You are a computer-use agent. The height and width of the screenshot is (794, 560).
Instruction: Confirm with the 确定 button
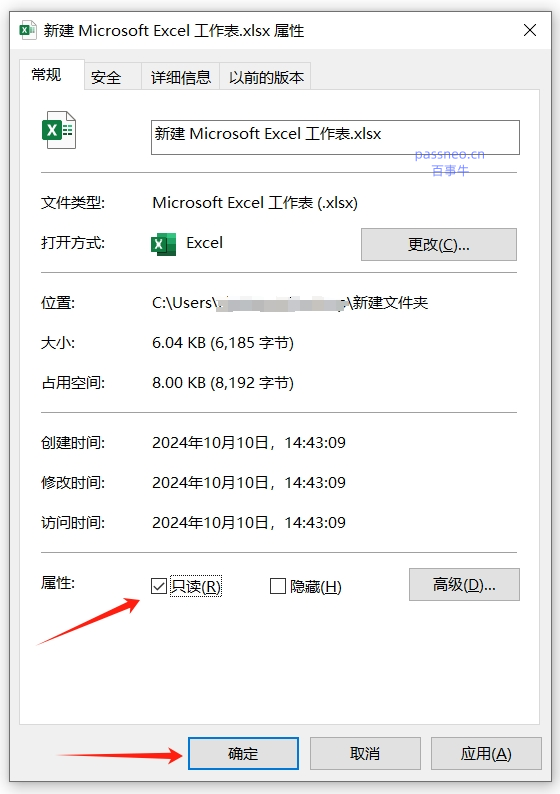(244, 753)
